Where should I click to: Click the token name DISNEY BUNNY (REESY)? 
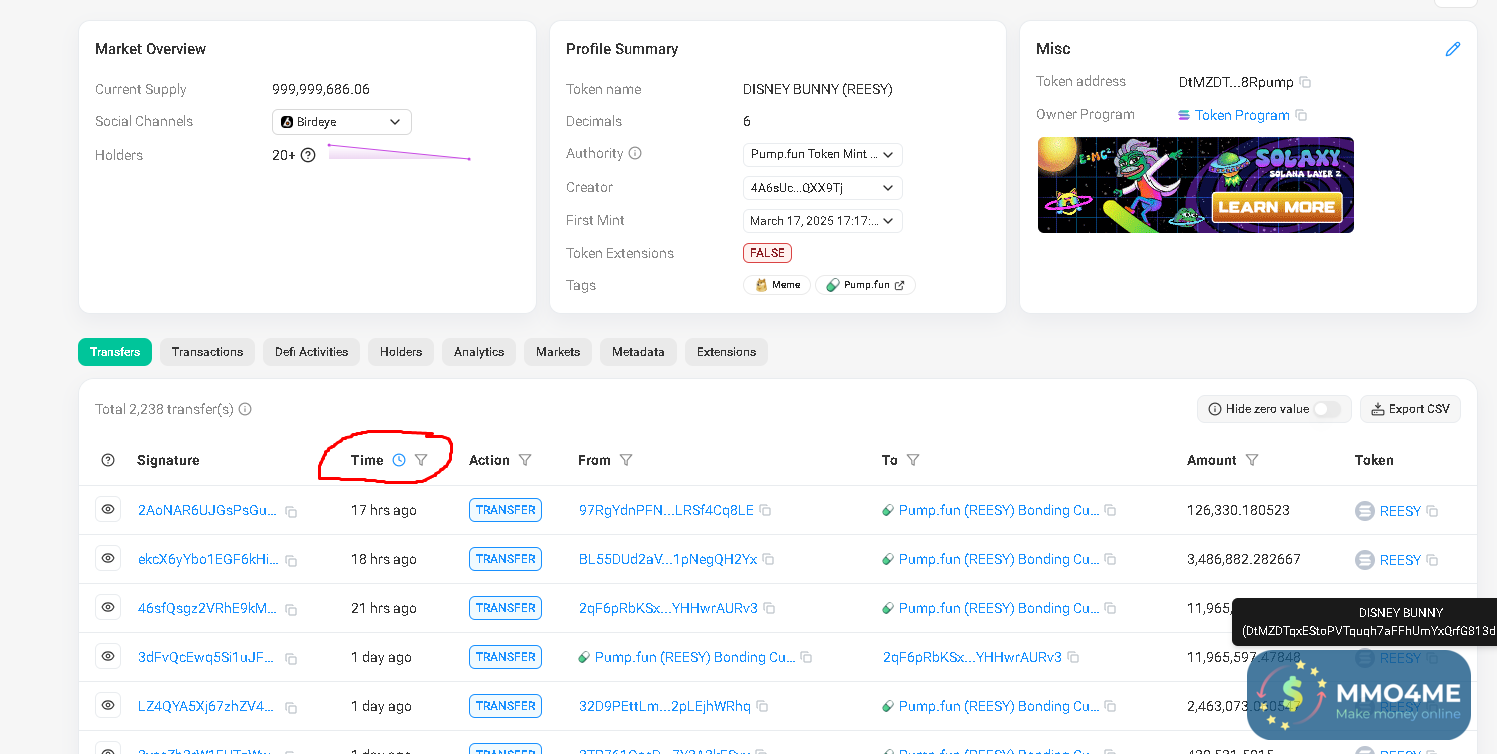point(818,89)
